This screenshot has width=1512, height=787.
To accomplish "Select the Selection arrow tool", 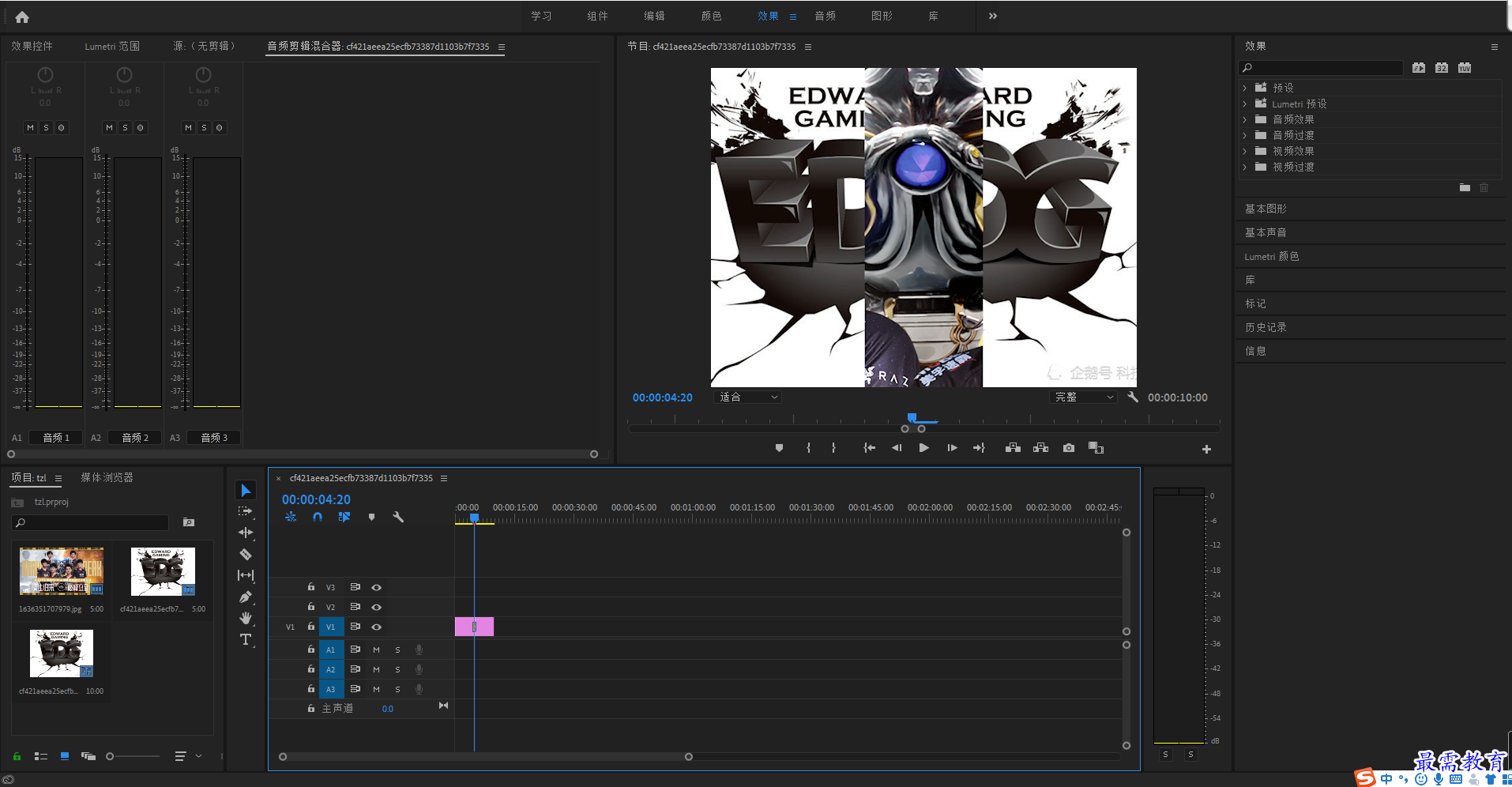I will 246,491.
